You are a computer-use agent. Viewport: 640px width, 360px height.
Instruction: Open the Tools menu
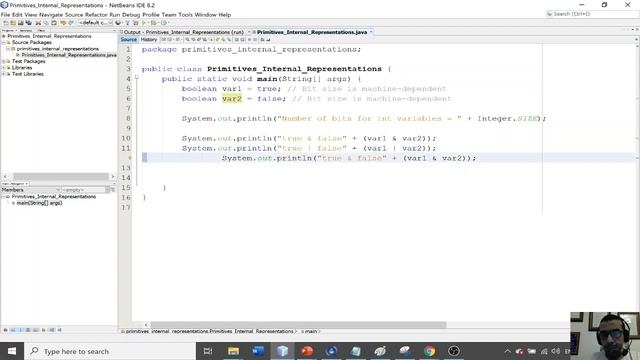point(185,15)
